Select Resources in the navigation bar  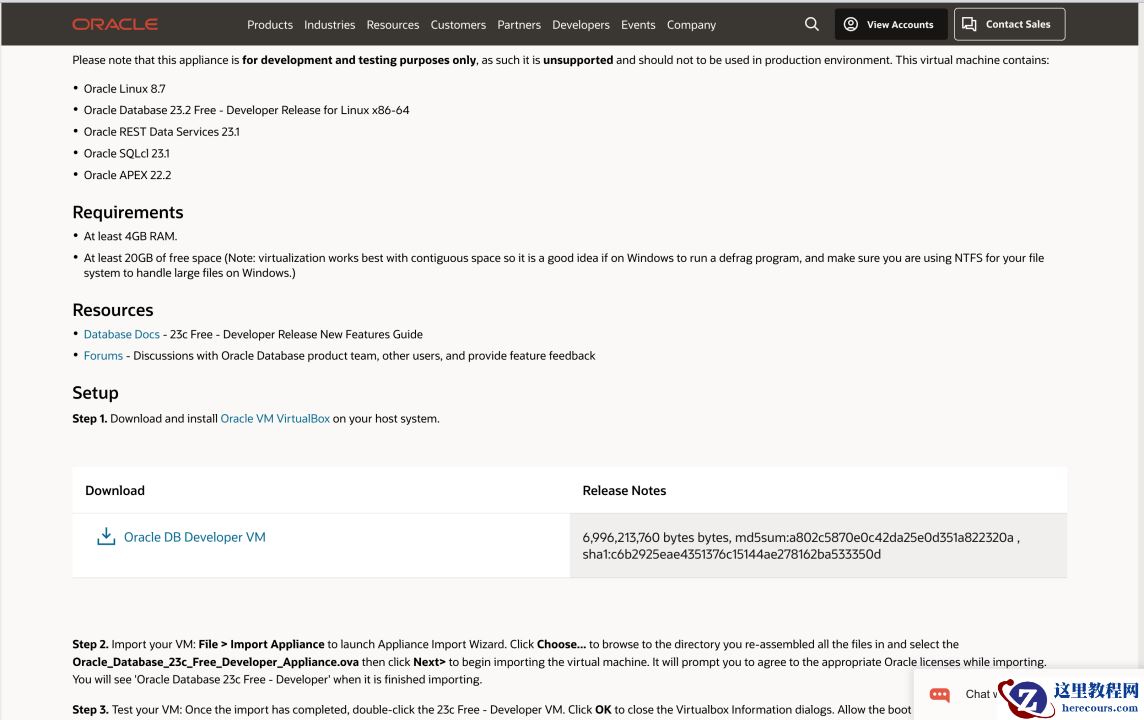tap(393, 25)
